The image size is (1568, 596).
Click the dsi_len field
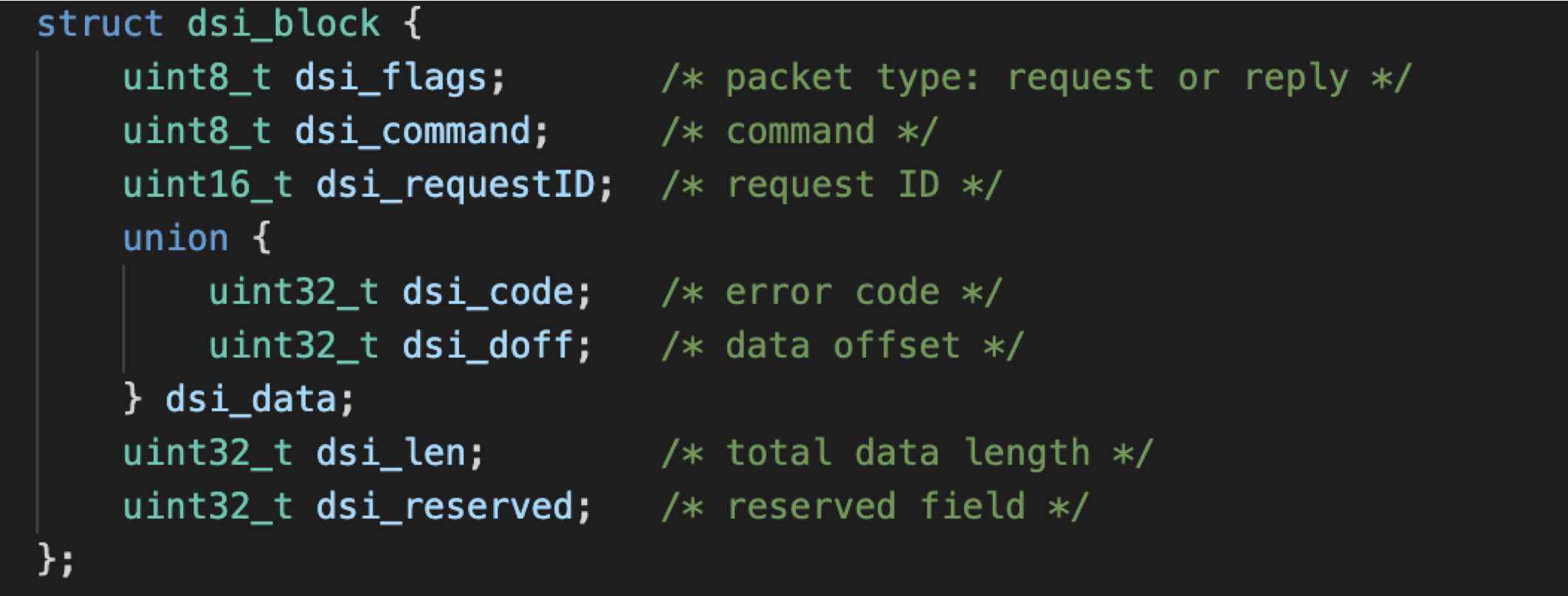[x=391, y=452]
